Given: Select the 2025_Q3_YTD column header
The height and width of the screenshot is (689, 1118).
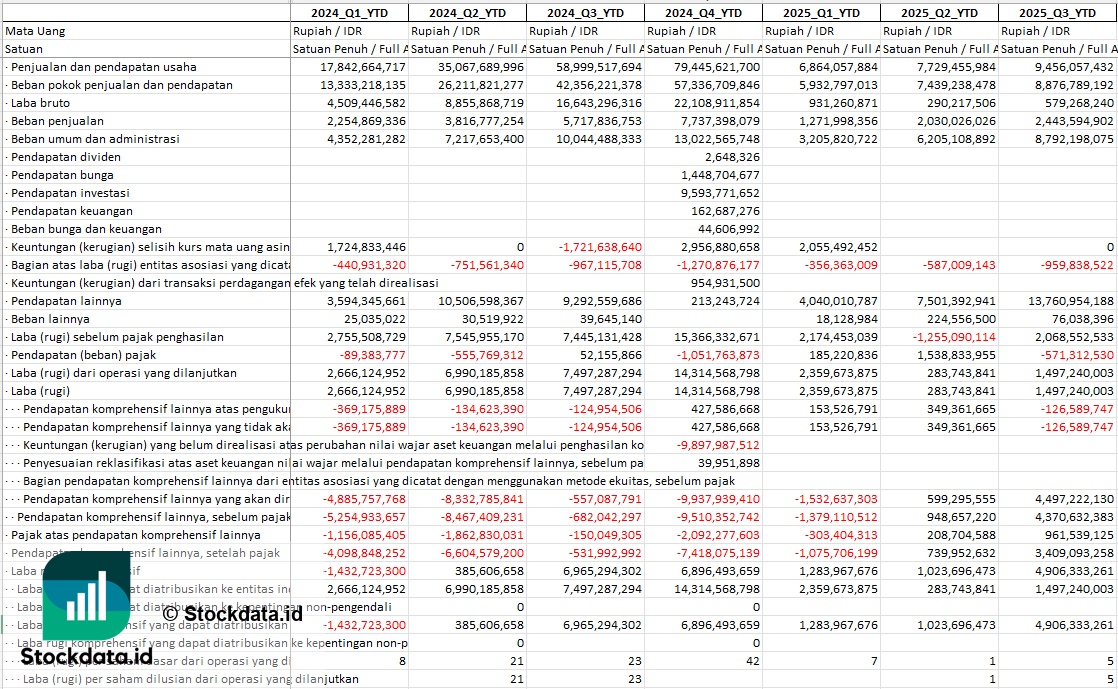Looking at the screenshot, I should point(1057,13).
